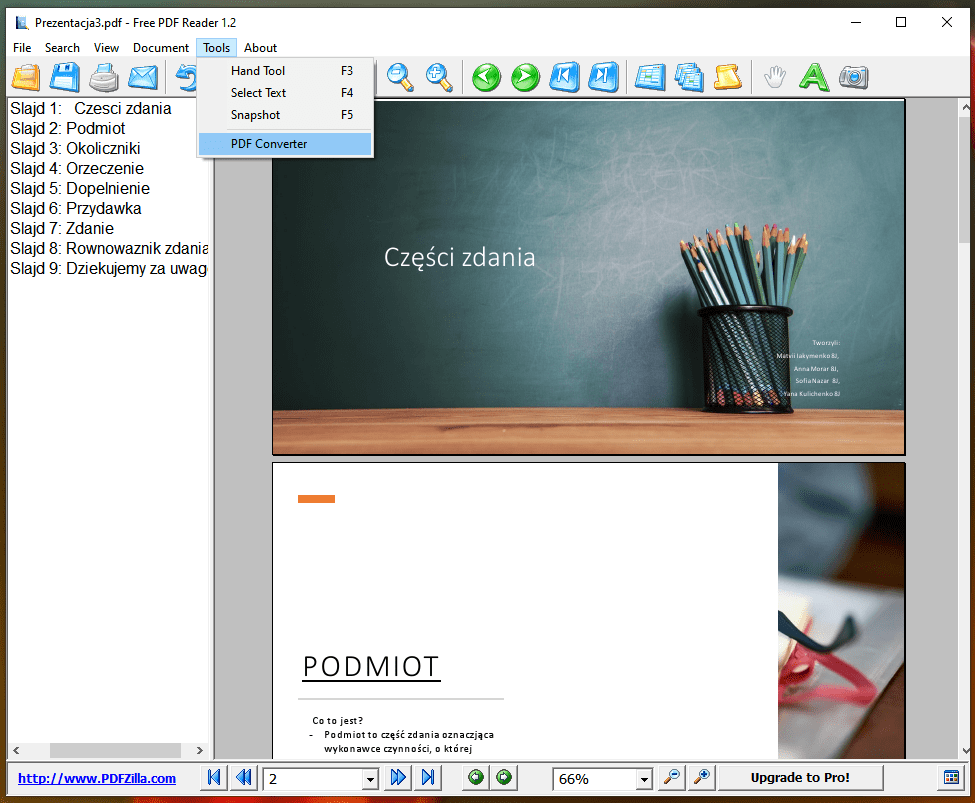Open the http://www.PDFZilla.com link
This screenshot has height=803, width=975.
pyautogui.click(x=97, y=778)
